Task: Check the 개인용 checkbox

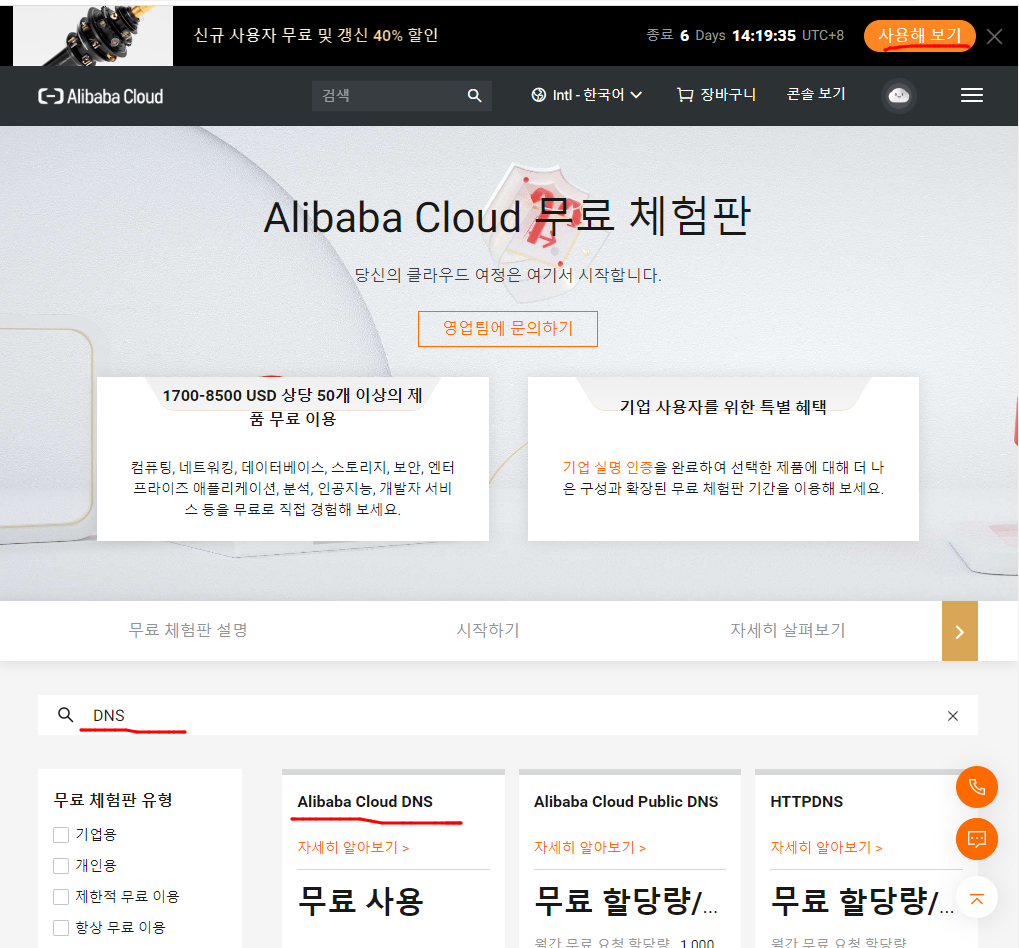Action: (x=61, y=865)
